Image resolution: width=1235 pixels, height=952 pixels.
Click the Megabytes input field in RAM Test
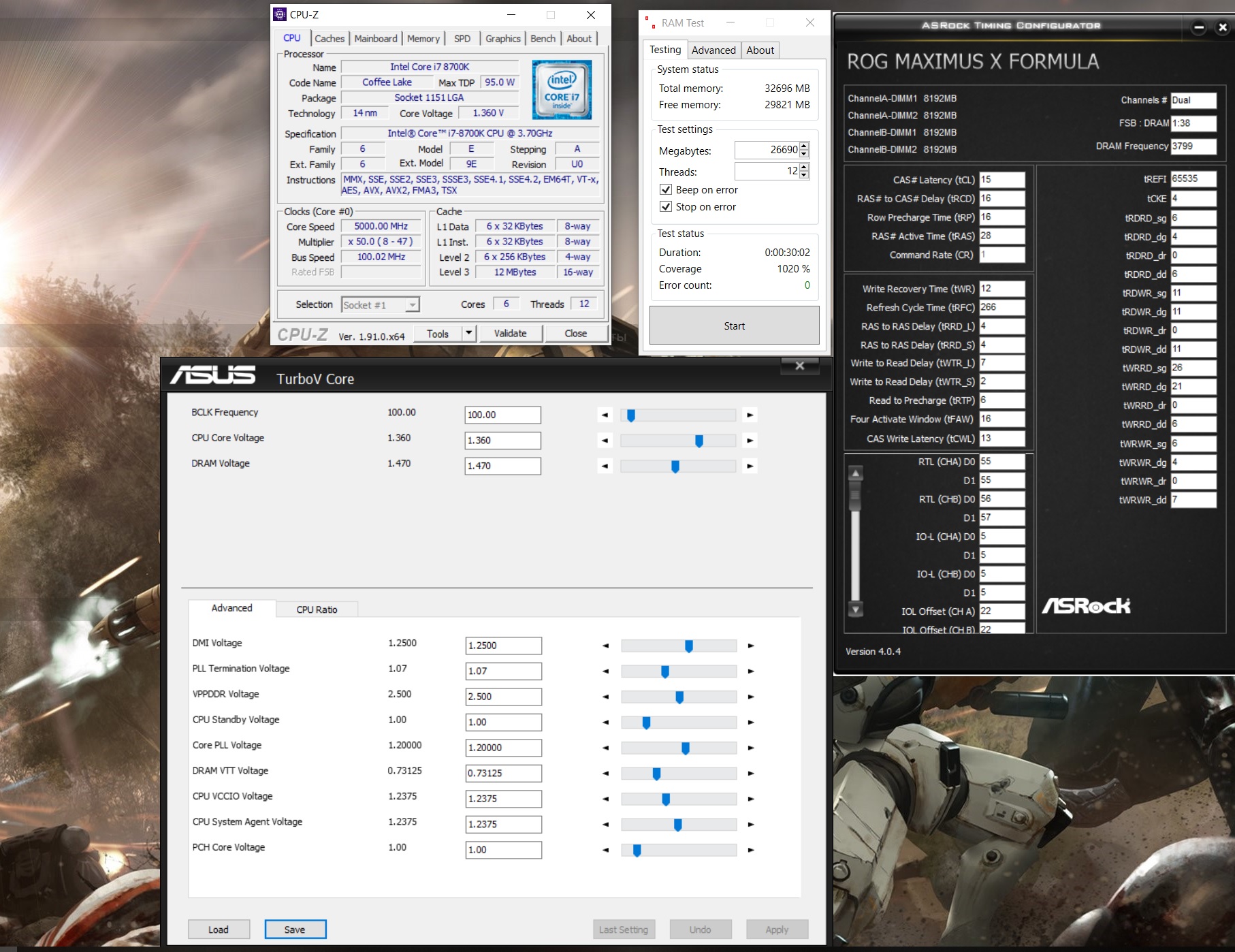(767, 150)
